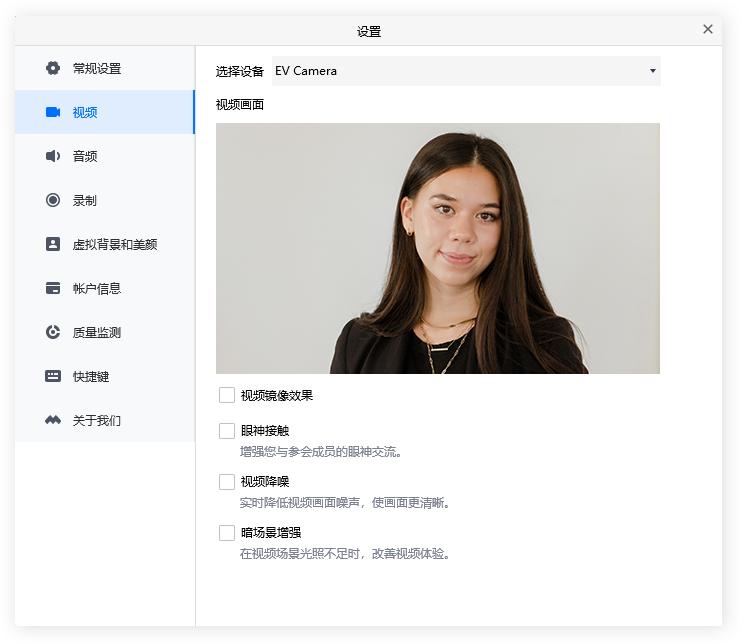This screenshot has width=741, height=644.
Task: Click the 选择设备 label
Action: (x=240, y=71)
